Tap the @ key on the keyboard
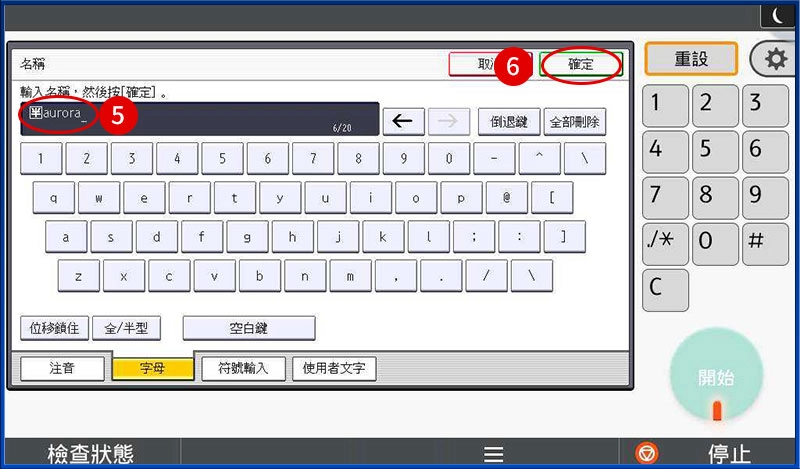Viewport: 800px width, 469px height. click(x=507, y=198)
